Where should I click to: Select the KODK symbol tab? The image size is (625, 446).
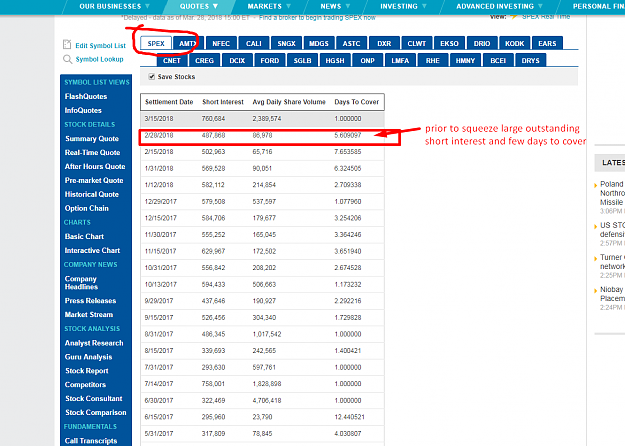point(515,43)
